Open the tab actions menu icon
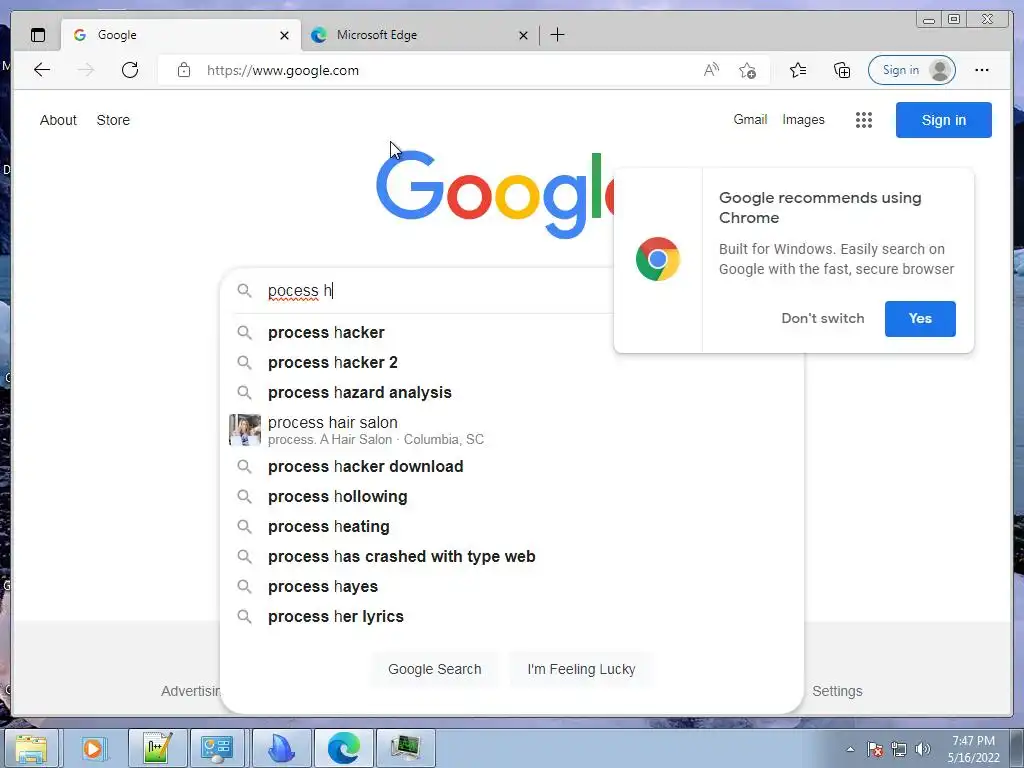 point(38,35)
